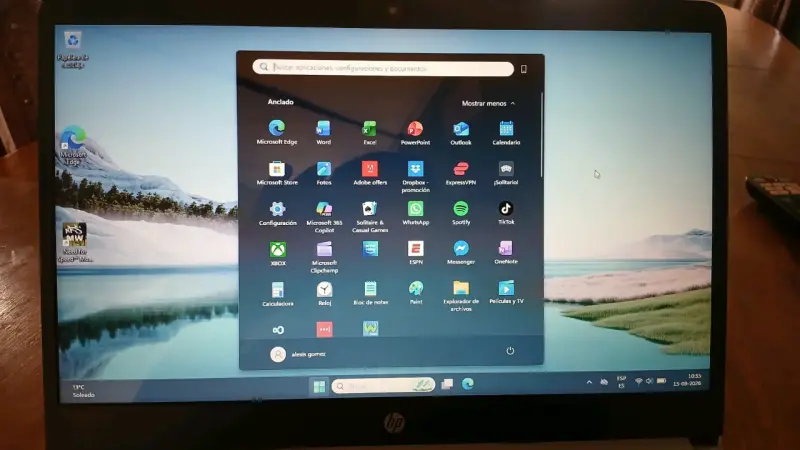Open the taskbar clock and date
800x450 pixels.
(x=687, y=380)
